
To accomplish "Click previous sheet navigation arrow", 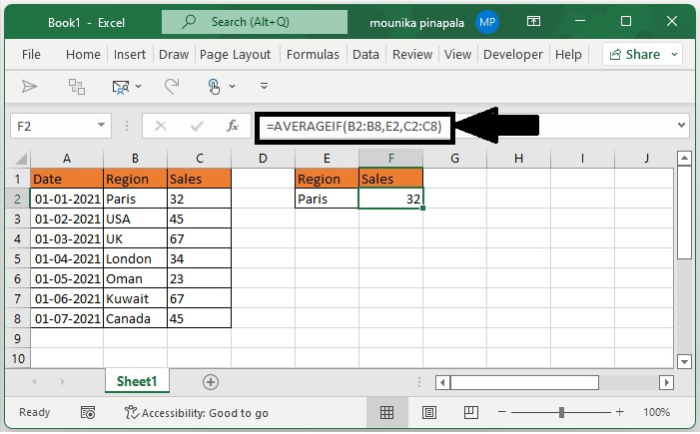I will 34,382.
